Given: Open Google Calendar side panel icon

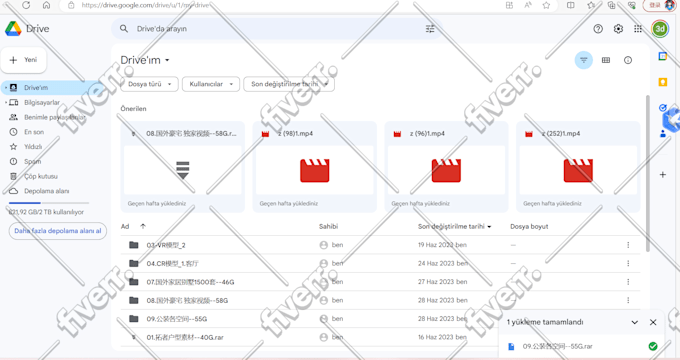Looking at the screenshot, I should [x=663, y=56].
